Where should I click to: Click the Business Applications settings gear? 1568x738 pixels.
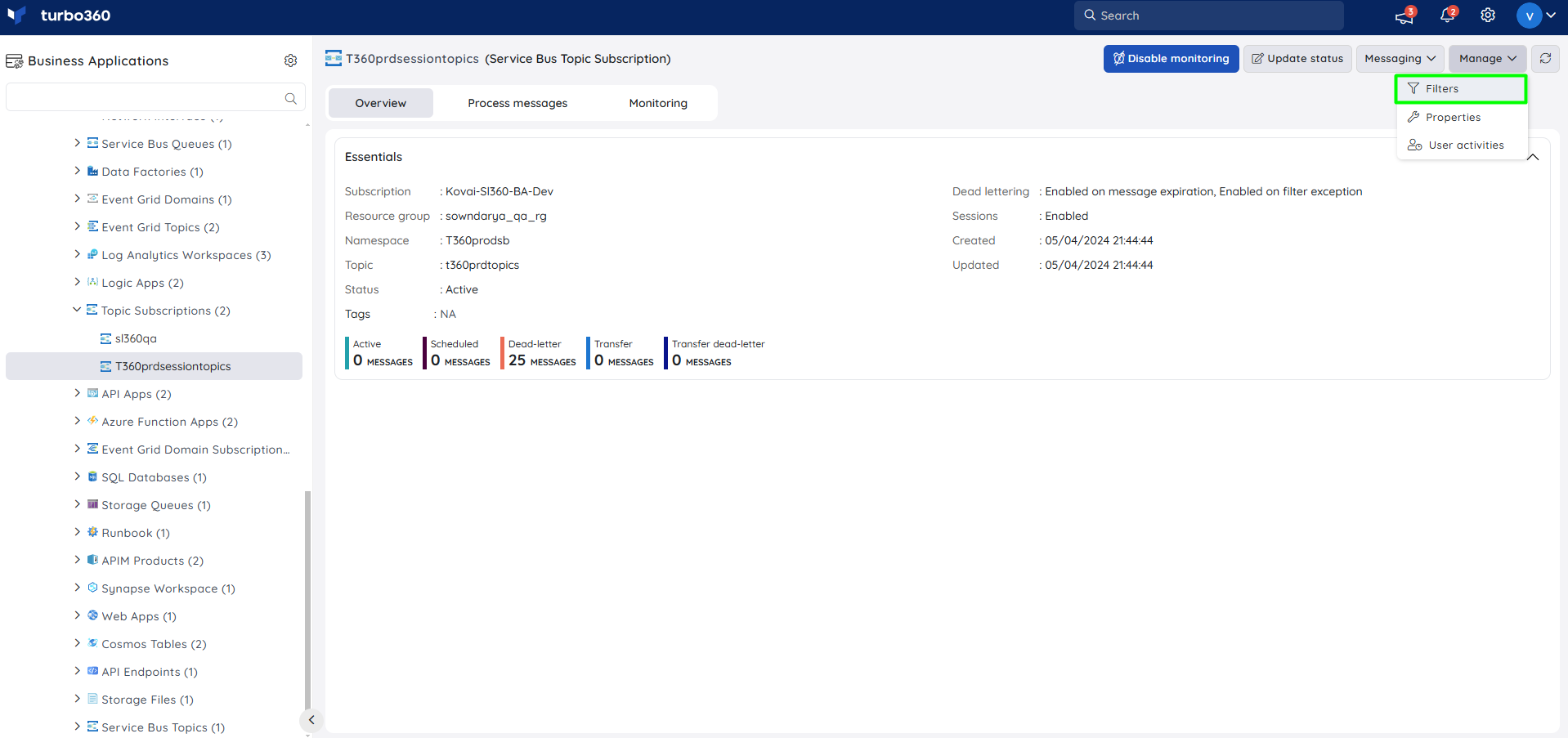[290, 60]
